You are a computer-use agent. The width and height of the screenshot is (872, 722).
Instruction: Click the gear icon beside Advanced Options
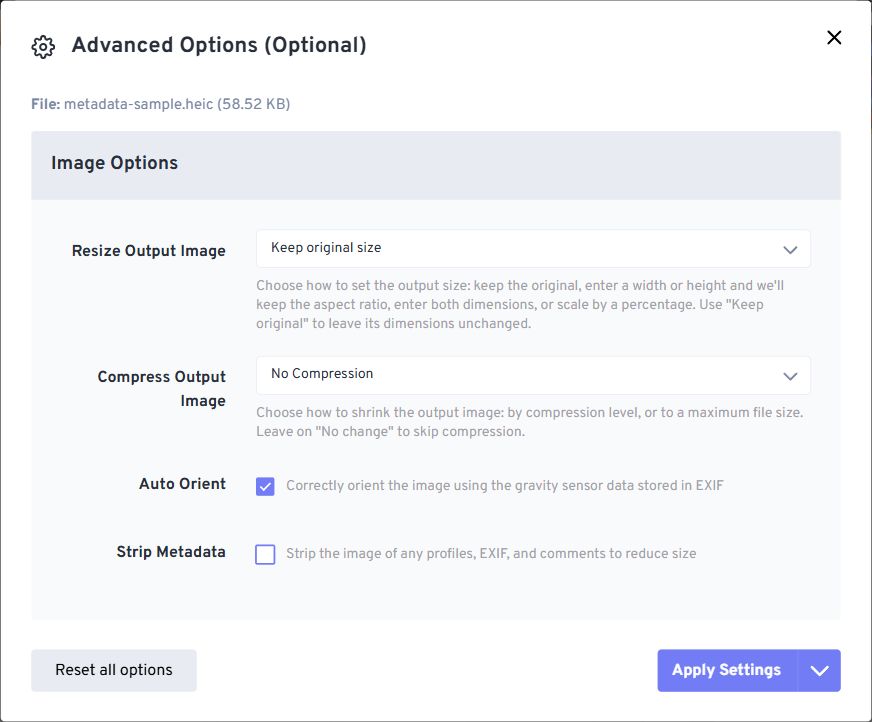(43, 47)
